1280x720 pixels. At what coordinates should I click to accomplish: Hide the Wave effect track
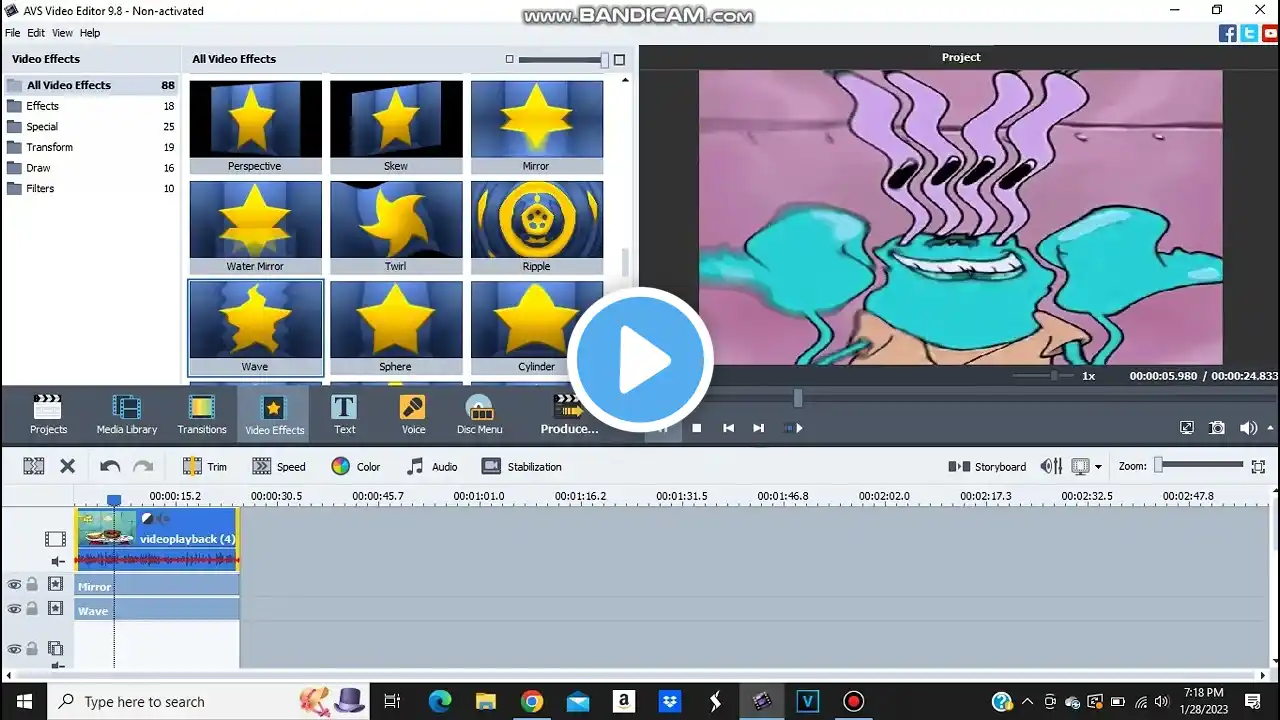14,609
